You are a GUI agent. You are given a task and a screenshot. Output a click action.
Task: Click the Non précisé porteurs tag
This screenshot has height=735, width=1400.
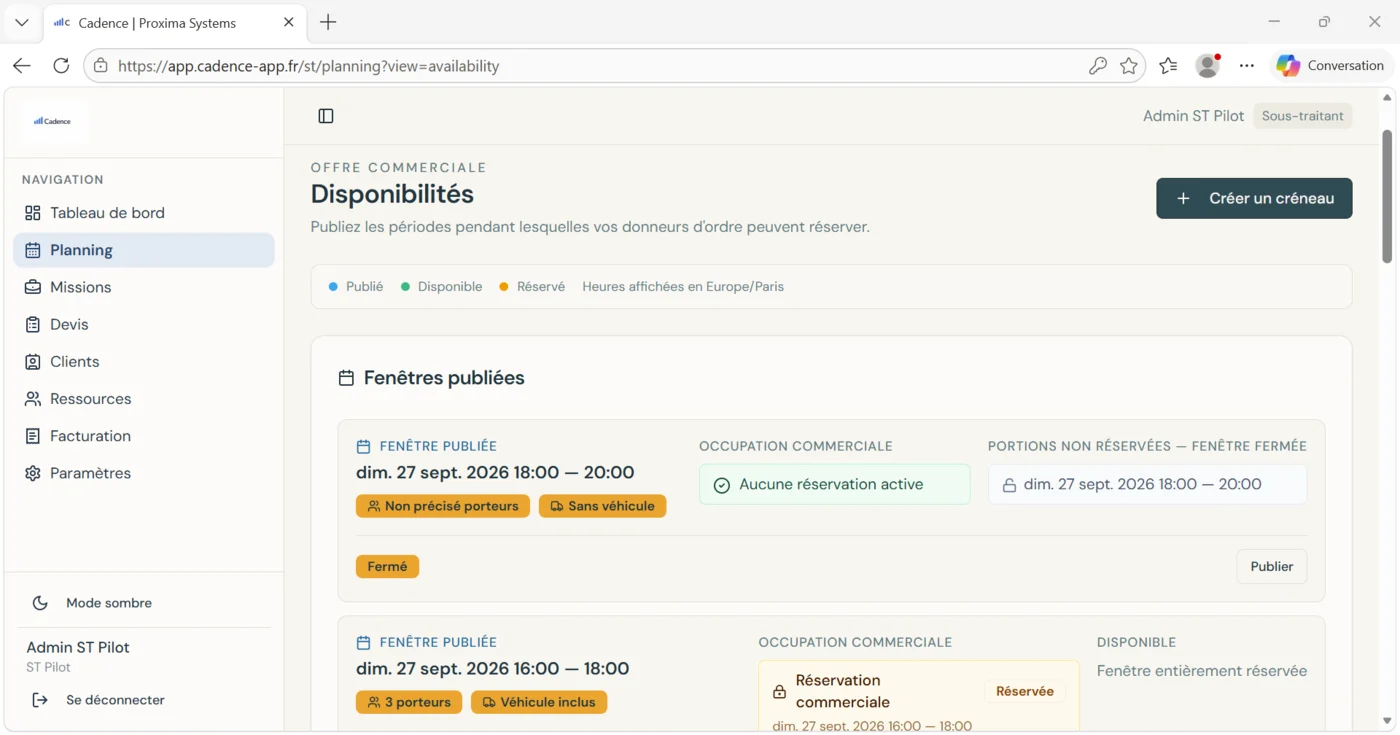(443, 506)
